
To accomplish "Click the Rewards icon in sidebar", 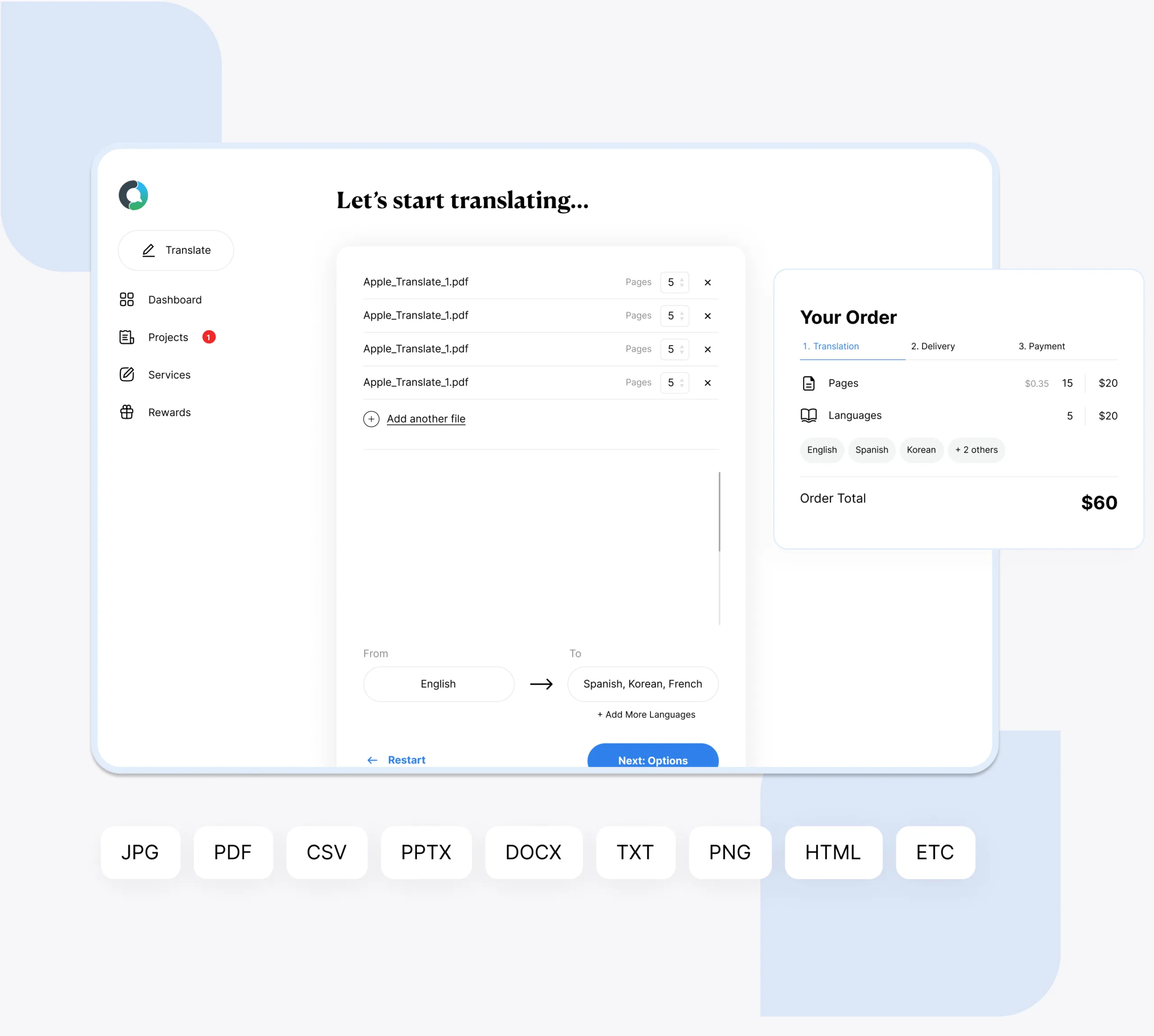I will [127, 411].
